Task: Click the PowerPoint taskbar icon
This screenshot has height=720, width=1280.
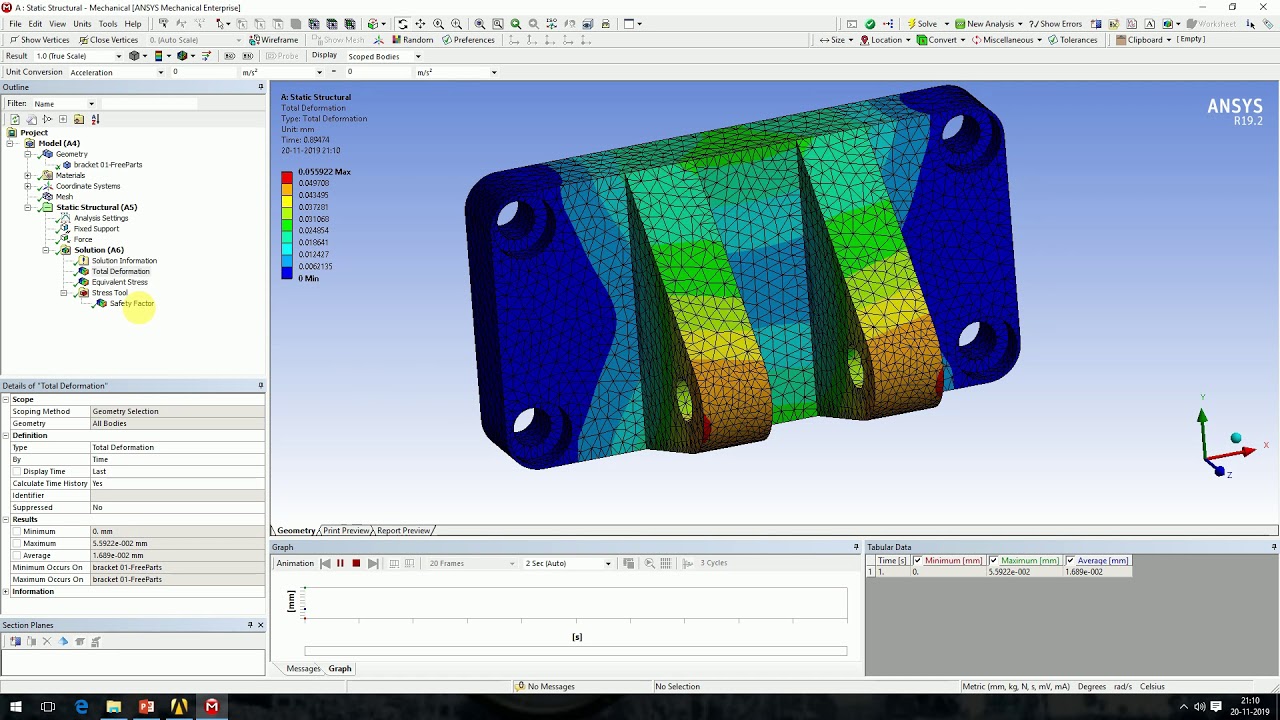Action: point(146,707)
